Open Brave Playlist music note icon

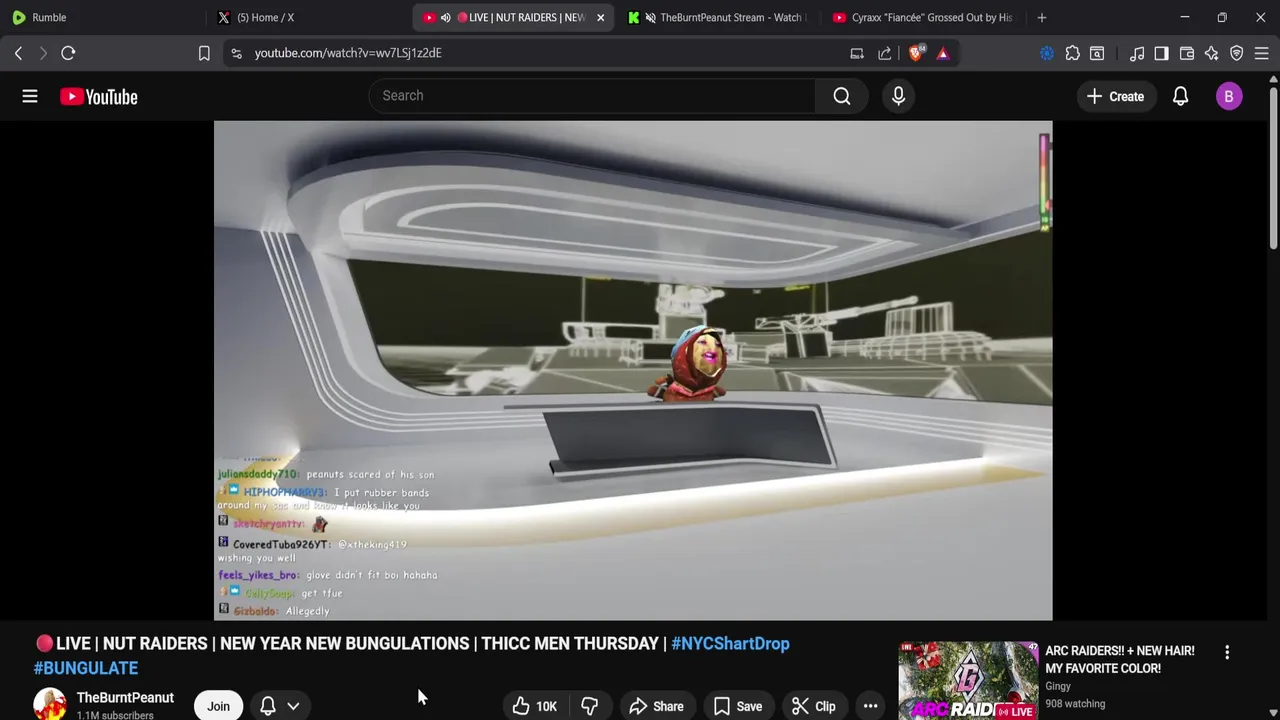(x=1137, y=53)
